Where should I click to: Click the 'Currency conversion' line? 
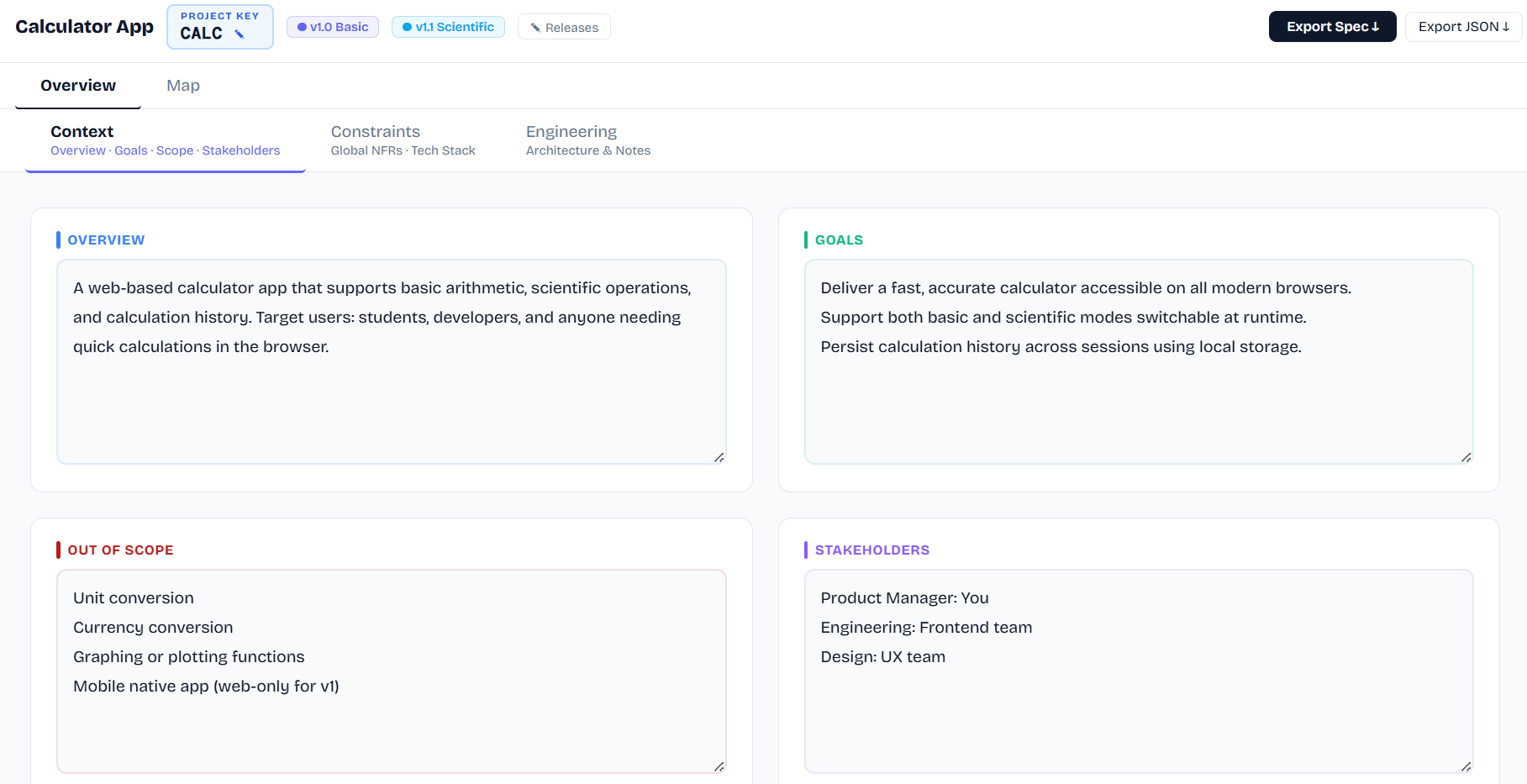[153, 628]
